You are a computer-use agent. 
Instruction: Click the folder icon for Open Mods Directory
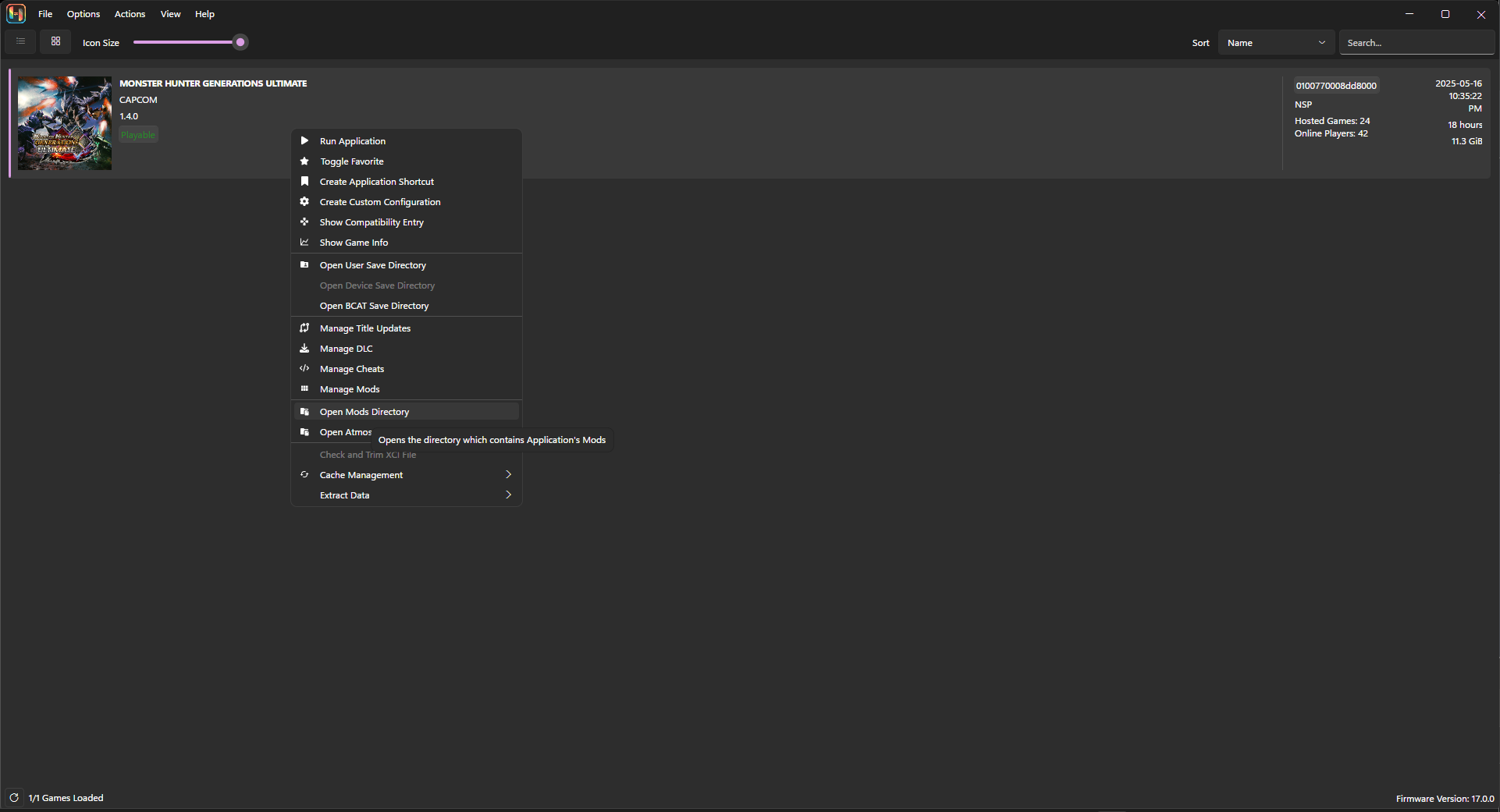pos(304,412)
